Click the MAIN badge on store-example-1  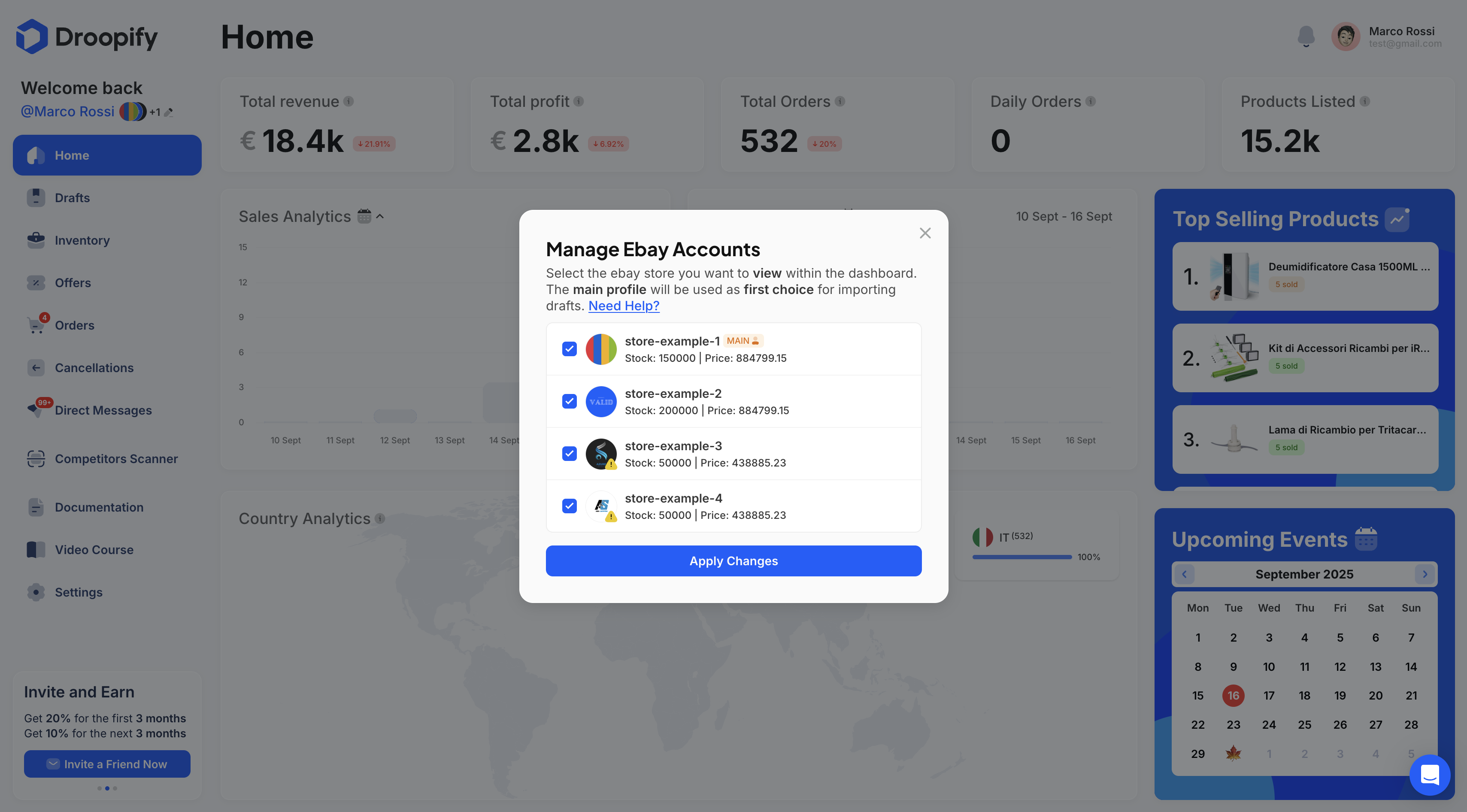(x=743, y=340)
